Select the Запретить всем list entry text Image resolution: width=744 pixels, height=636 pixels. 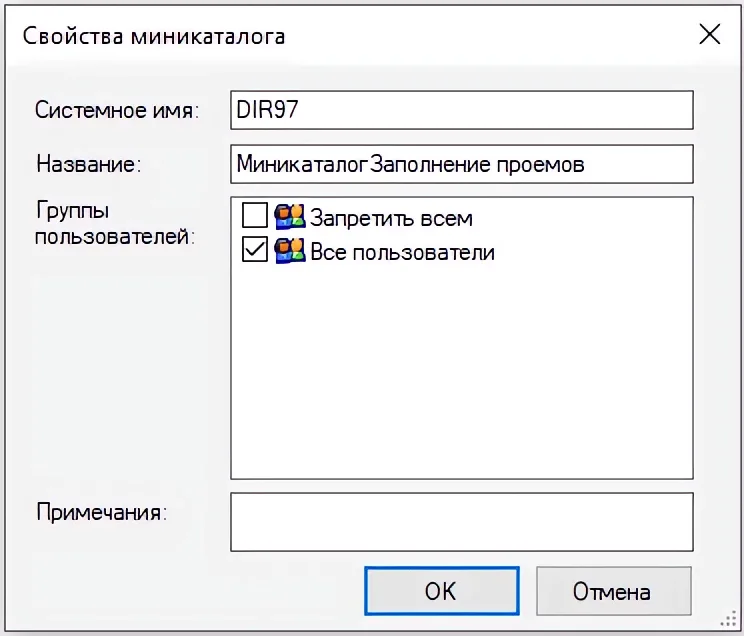391,217
